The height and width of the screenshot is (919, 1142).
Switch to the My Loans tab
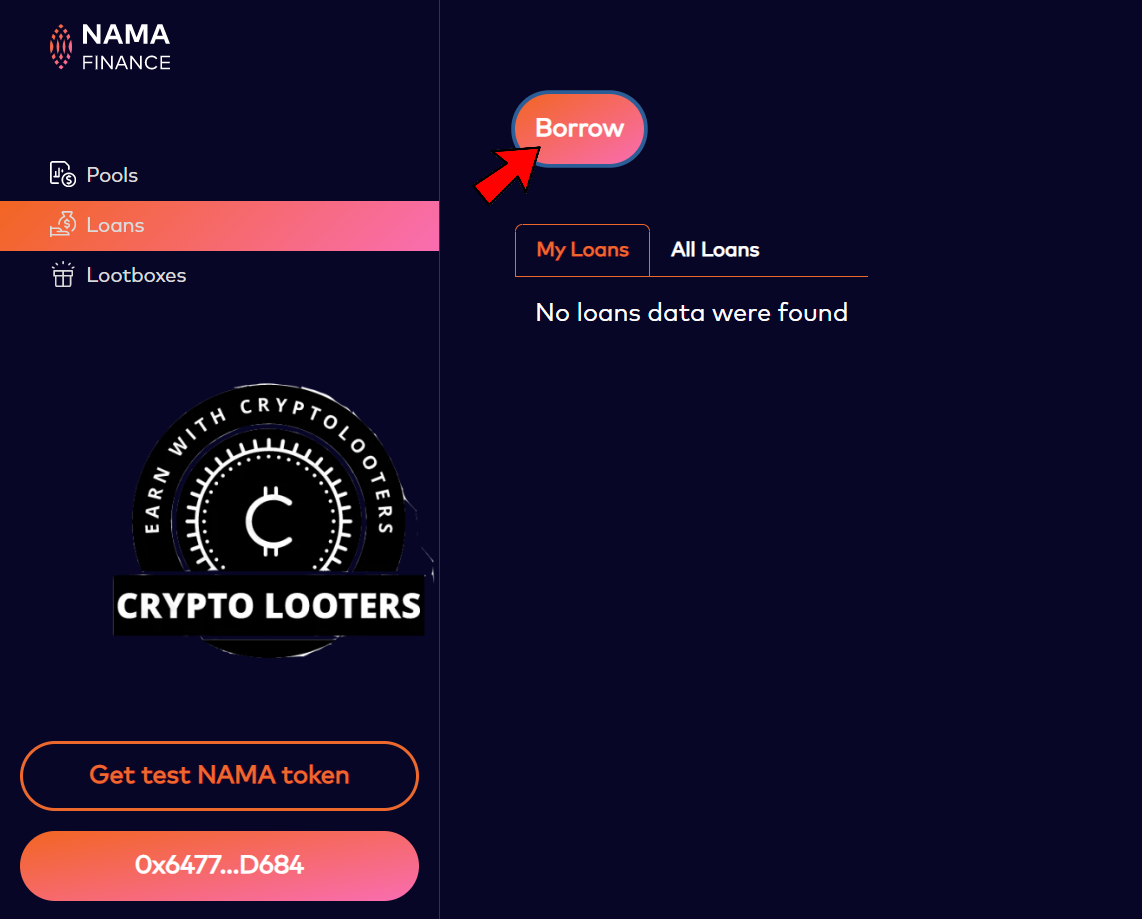(582, 250)
